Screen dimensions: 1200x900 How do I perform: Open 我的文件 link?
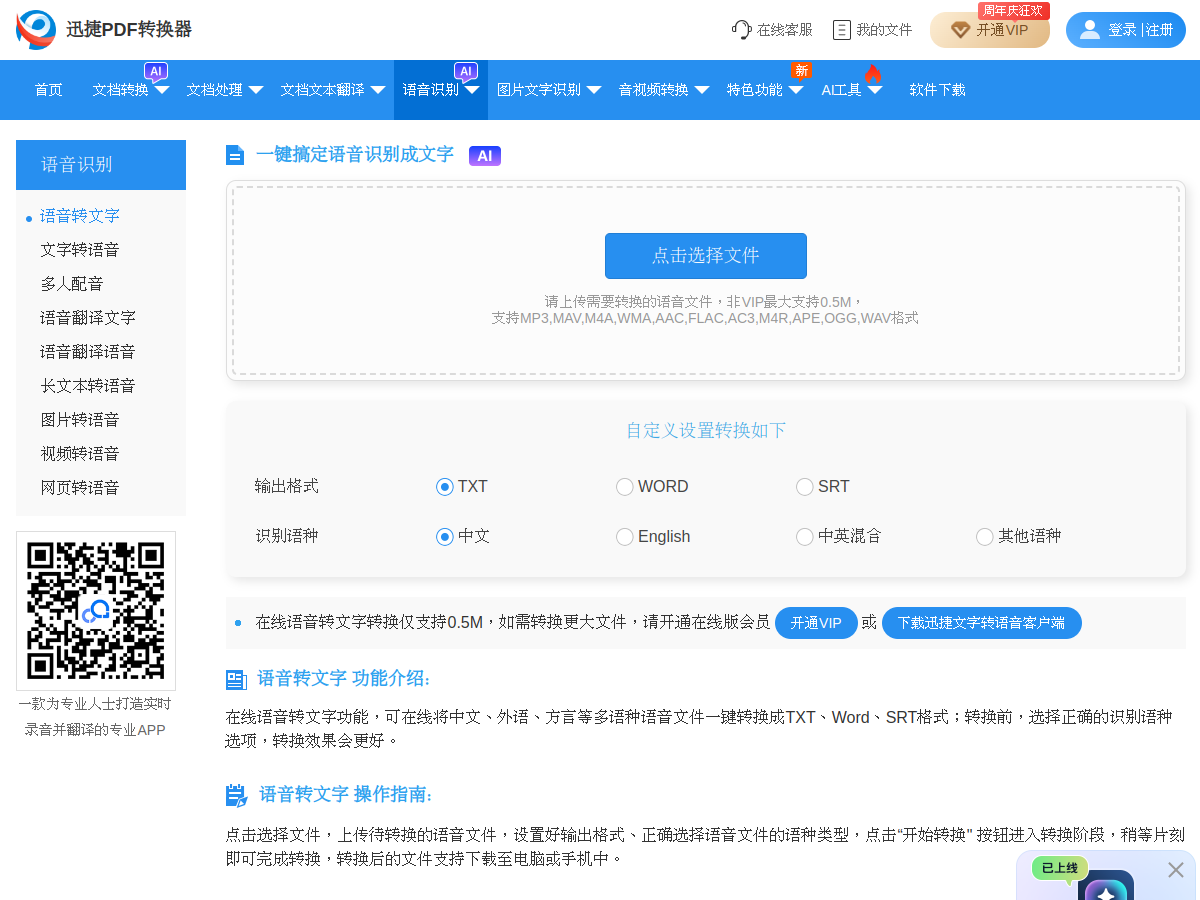(x=885, y=30)
